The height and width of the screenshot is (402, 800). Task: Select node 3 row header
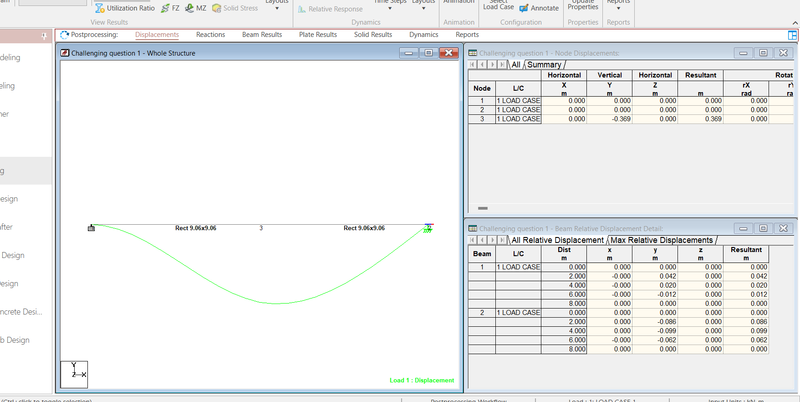click(482, 119)
